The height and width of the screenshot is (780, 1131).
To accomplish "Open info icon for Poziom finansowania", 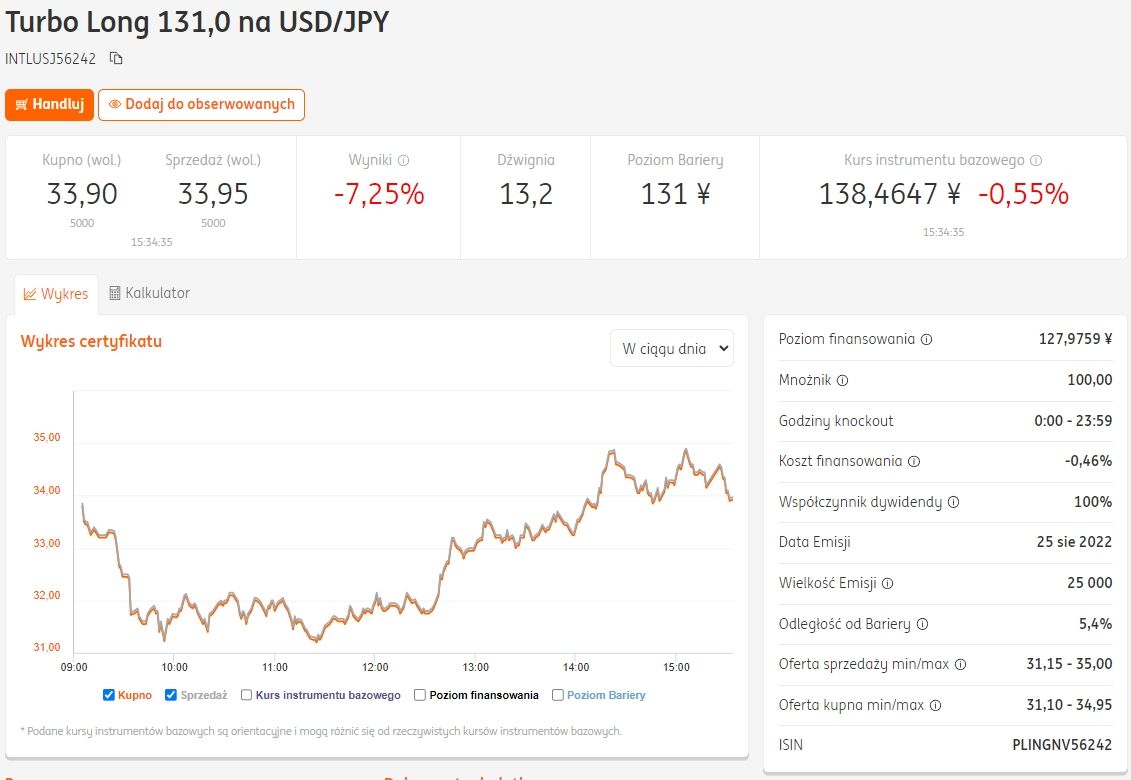I will (x=926, y=339).
